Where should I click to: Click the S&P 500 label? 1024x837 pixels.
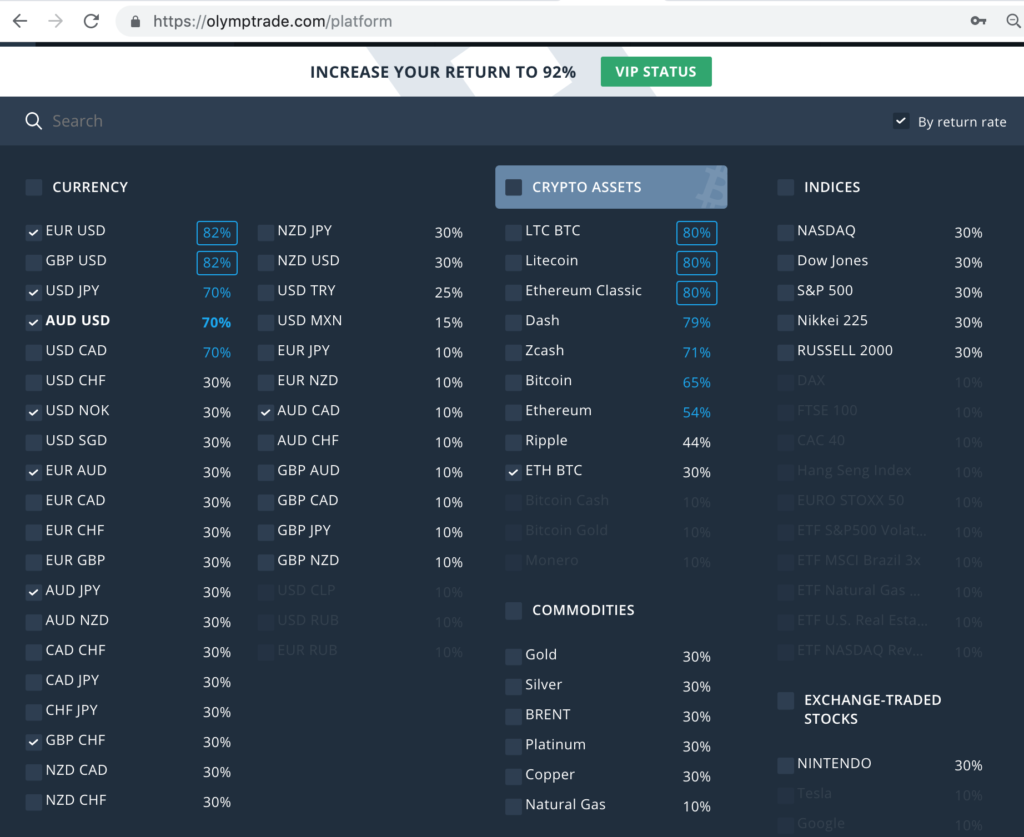[x=825, y=291]
